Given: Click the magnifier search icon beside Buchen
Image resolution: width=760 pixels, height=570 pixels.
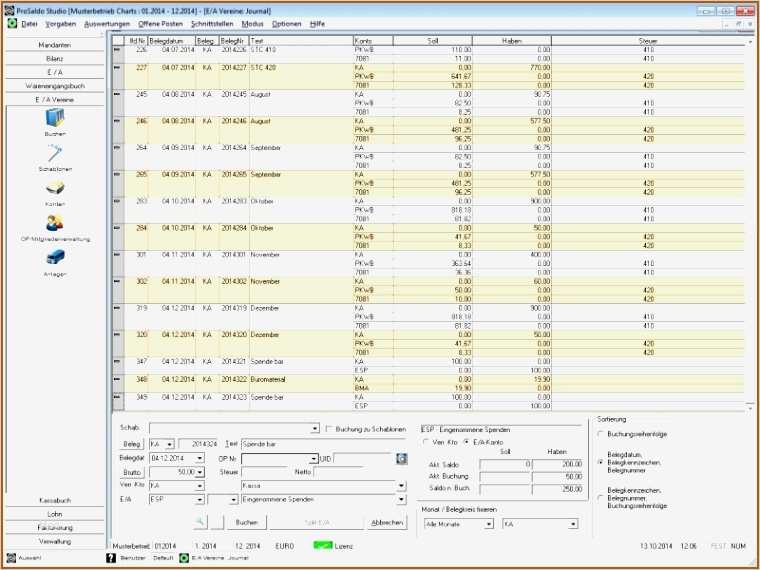Looking at the screenshot, I should [x=201, y=522].
